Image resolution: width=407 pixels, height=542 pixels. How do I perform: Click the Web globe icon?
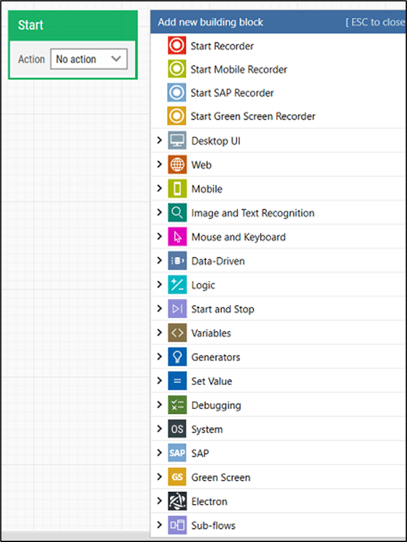point(177,165)
